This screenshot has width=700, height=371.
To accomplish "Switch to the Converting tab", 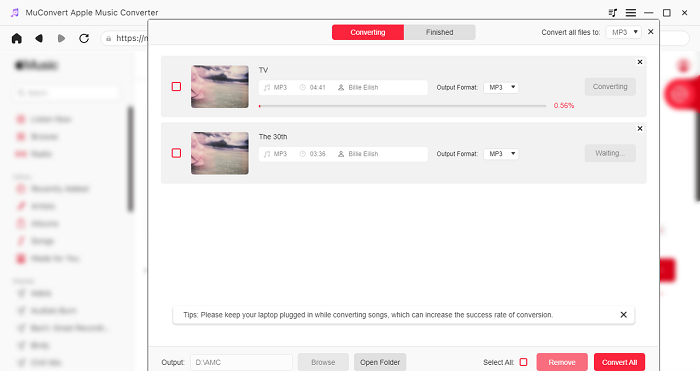I will [368, 32].
